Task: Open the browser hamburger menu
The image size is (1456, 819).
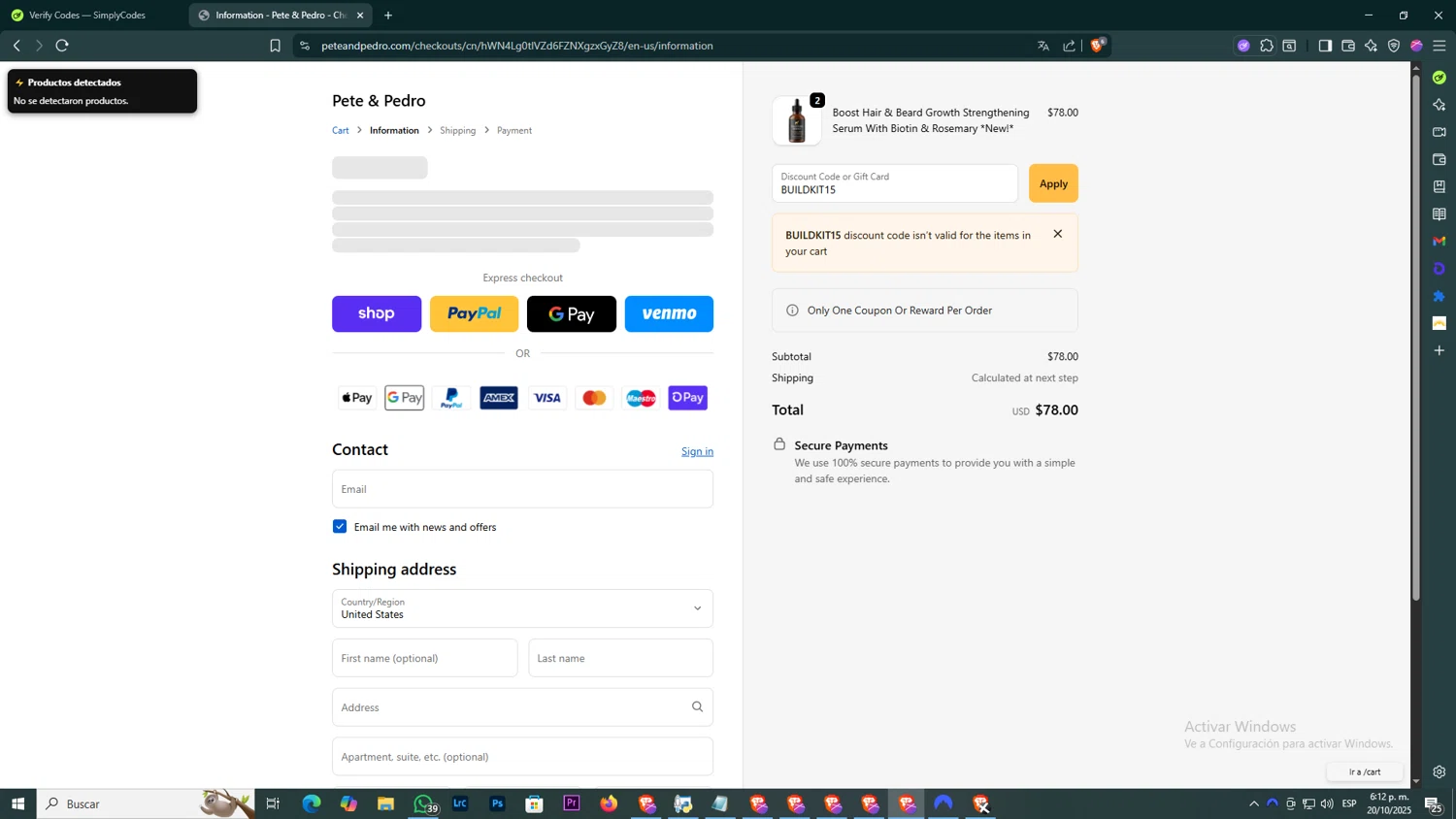Action: tap(1439, 46)
